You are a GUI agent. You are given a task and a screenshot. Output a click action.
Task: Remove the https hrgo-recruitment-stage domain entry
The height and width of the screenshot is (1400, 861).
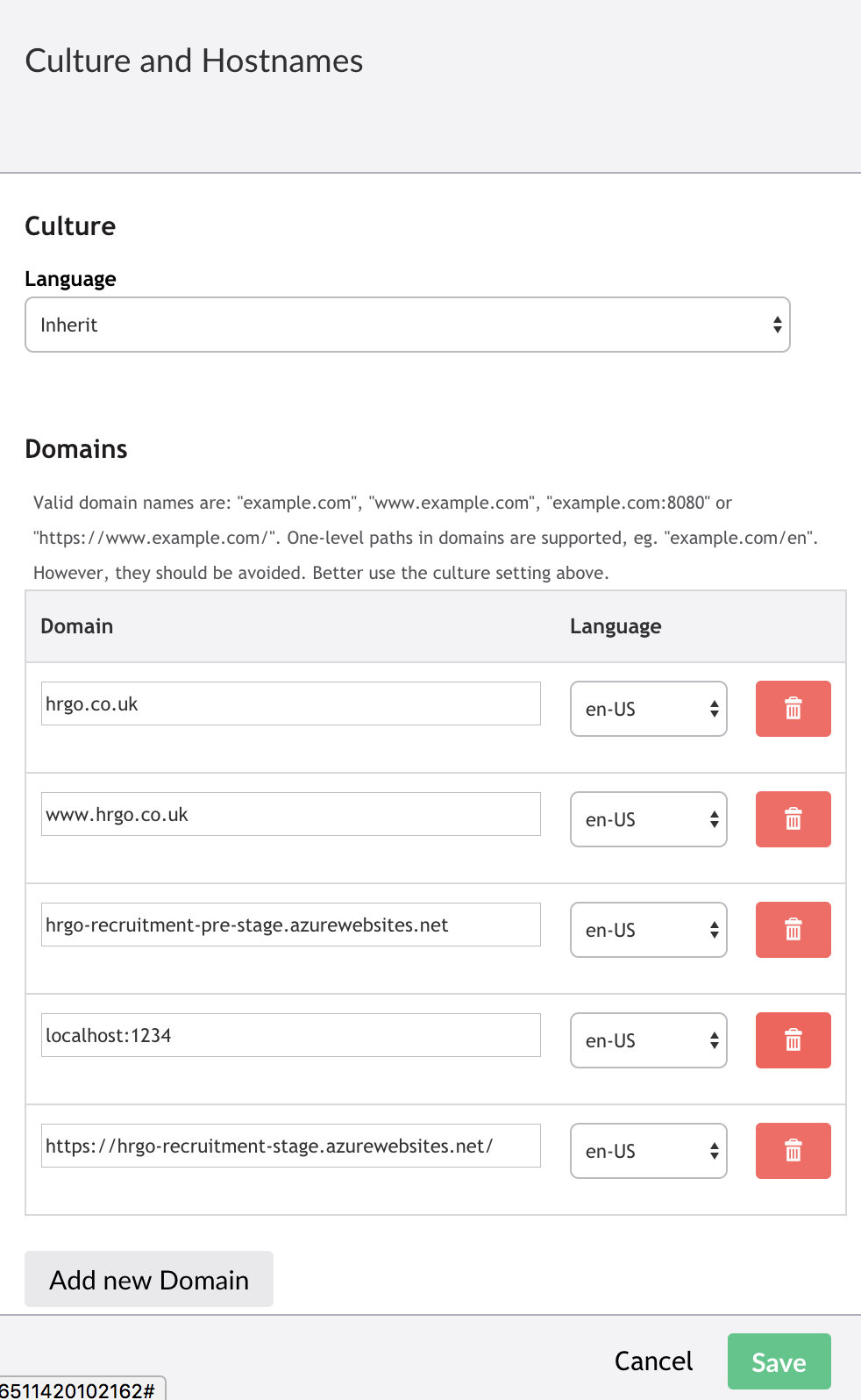(793, 1151)
